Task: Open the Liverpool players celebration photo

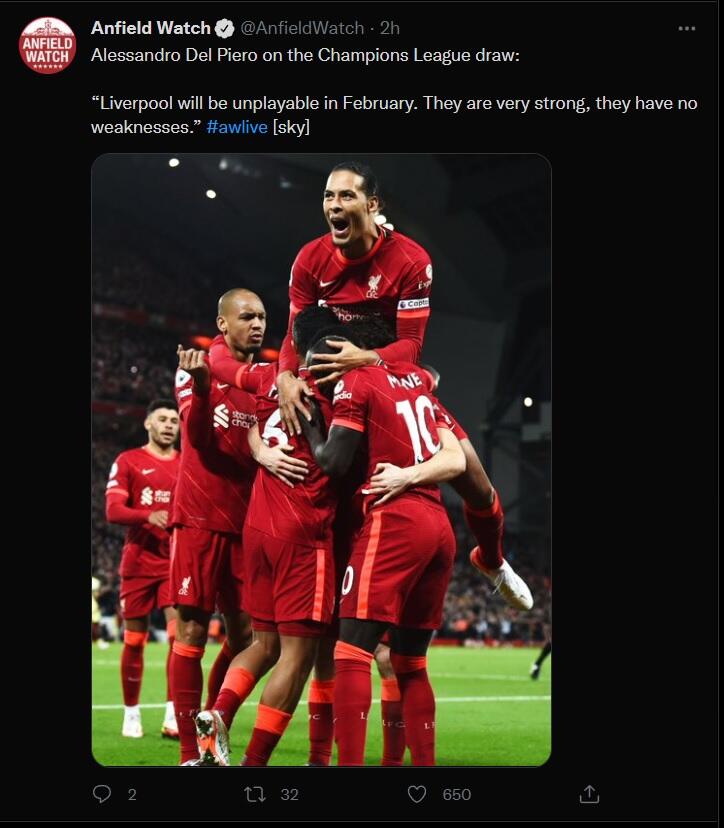Action: (x=321, y=459)
